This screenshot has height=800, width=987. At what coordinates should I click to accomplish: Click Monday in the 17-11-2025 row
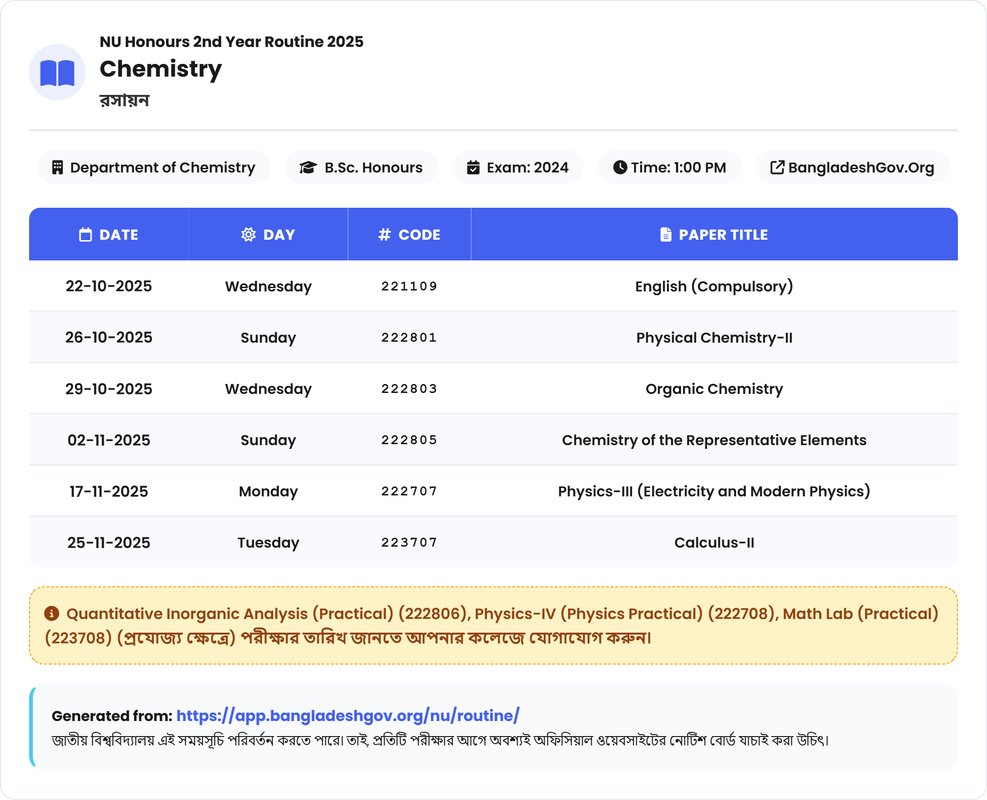tap(268, 492)
